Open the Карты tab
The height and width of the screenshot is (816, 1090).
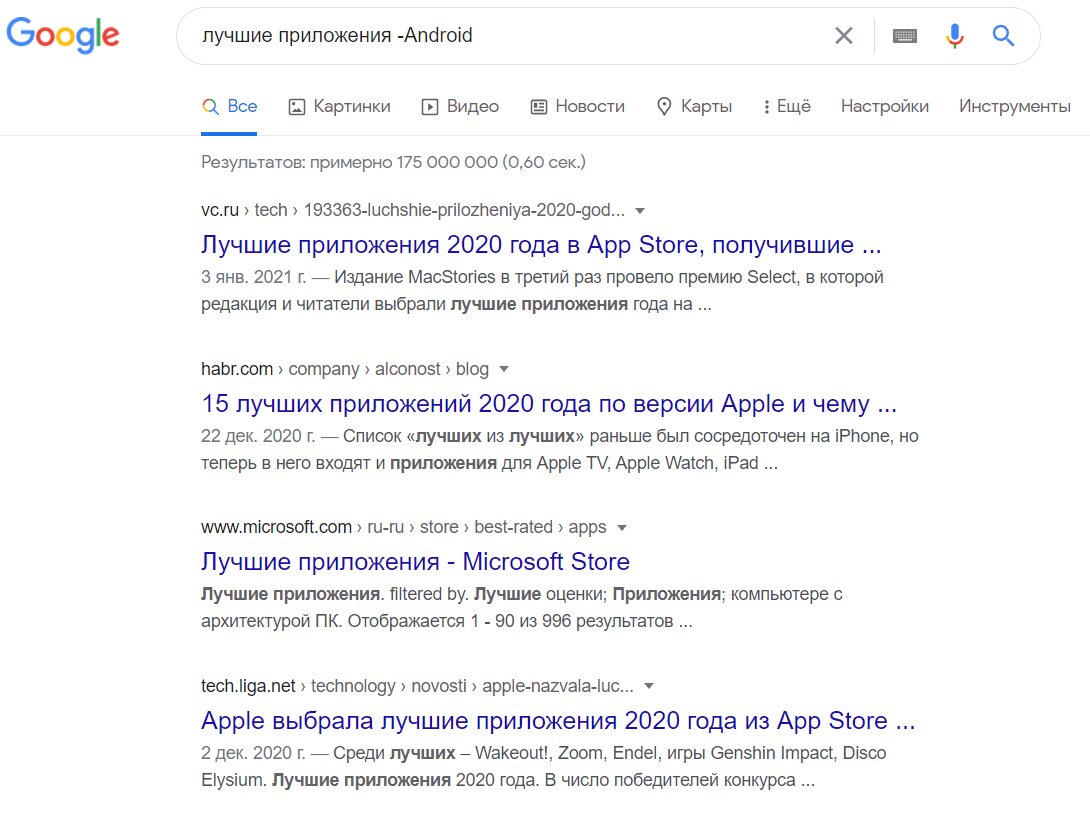(694, 106)
